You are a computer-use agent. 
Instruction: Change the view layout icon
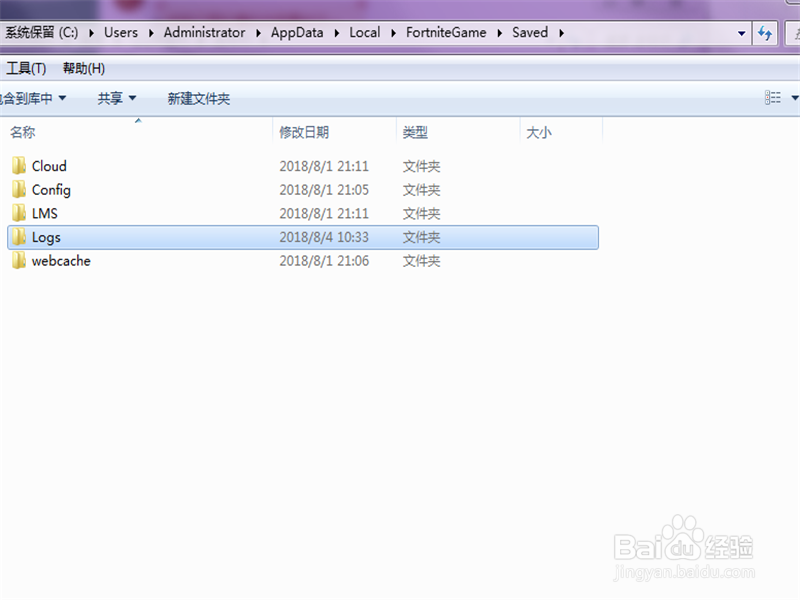coord(772,97)
